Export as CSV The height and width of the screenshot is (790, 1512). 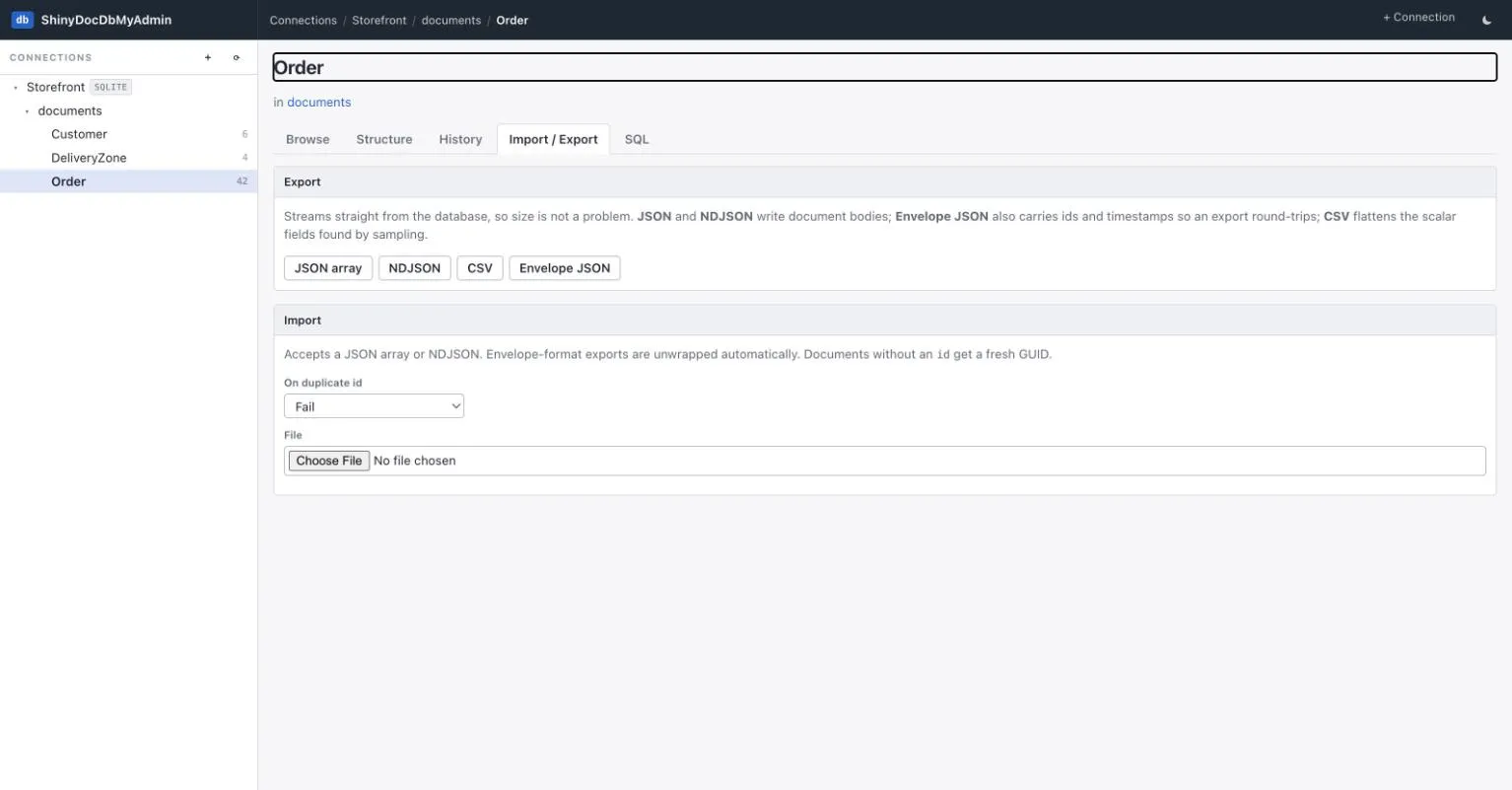pyautogui.click(x=480, y=268)
